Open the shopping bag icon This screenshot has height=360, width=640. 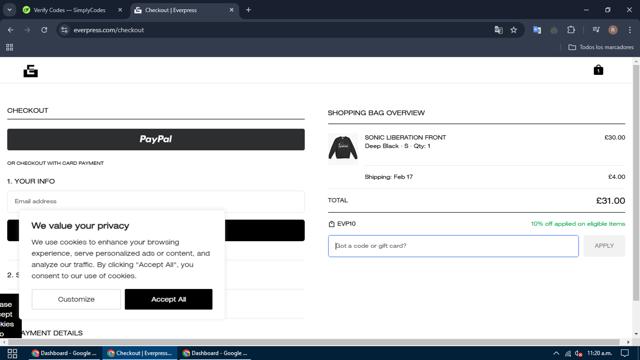(598, 70)
